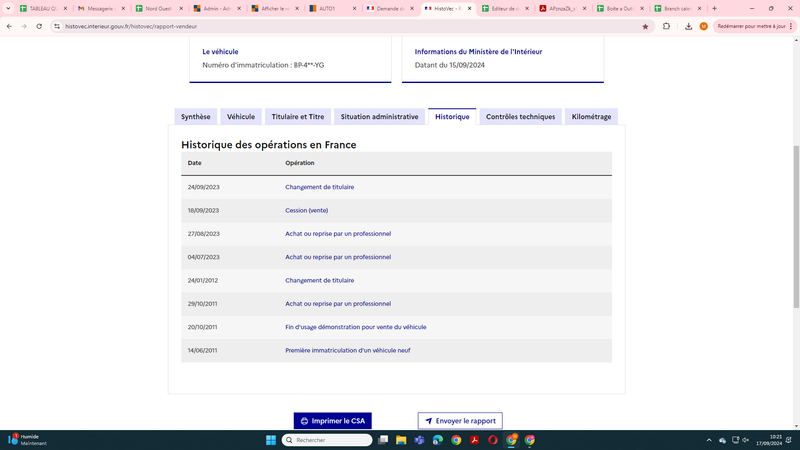Open the weather widget showing Humide
The height and width of the screenshot is (450, 800).
(x=28, y=440)
